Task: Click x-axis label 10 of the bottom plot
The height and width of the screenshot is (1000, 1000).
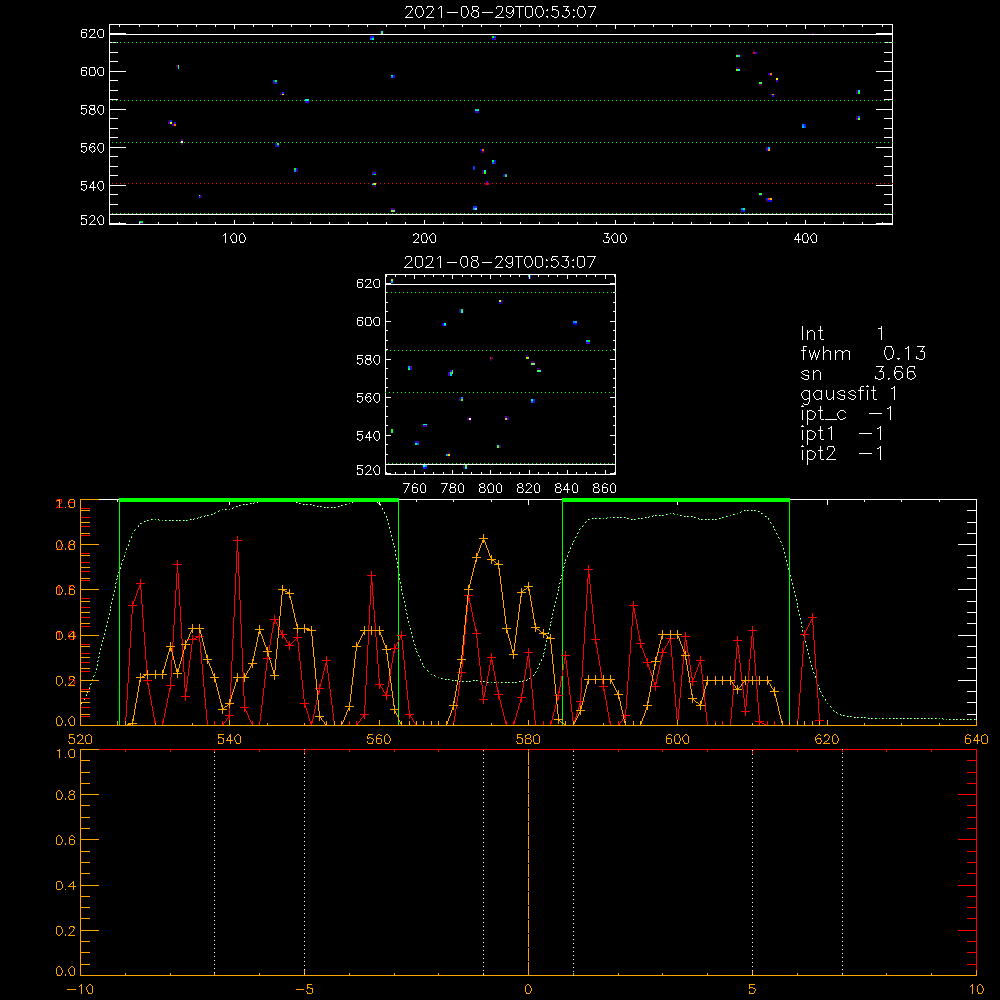Action: tap(976, 990)
